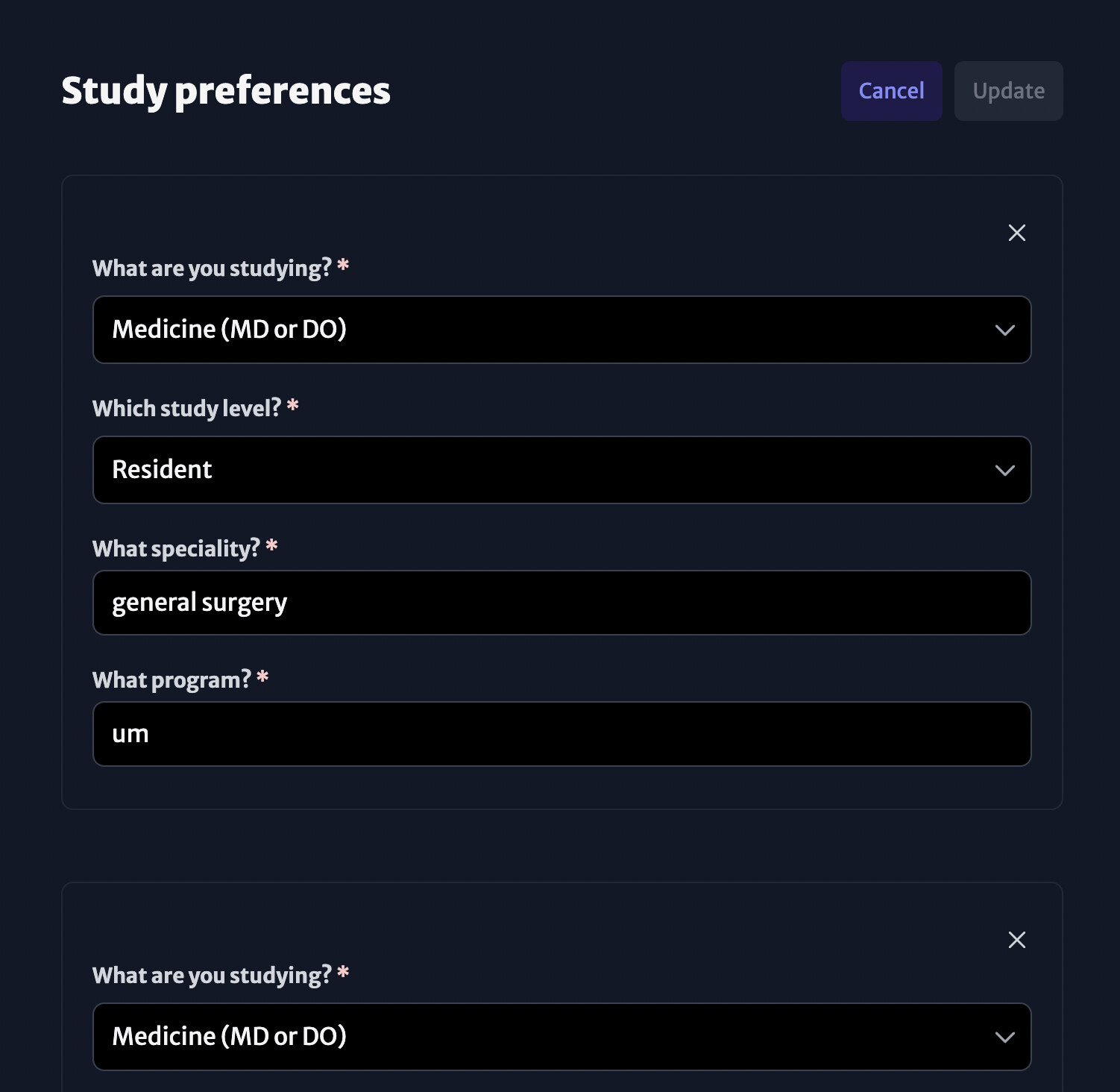Open second card's Medicine (MD or DO) dropdown
Viewport: 1120px width, 1092px height.
point(561,1037)
